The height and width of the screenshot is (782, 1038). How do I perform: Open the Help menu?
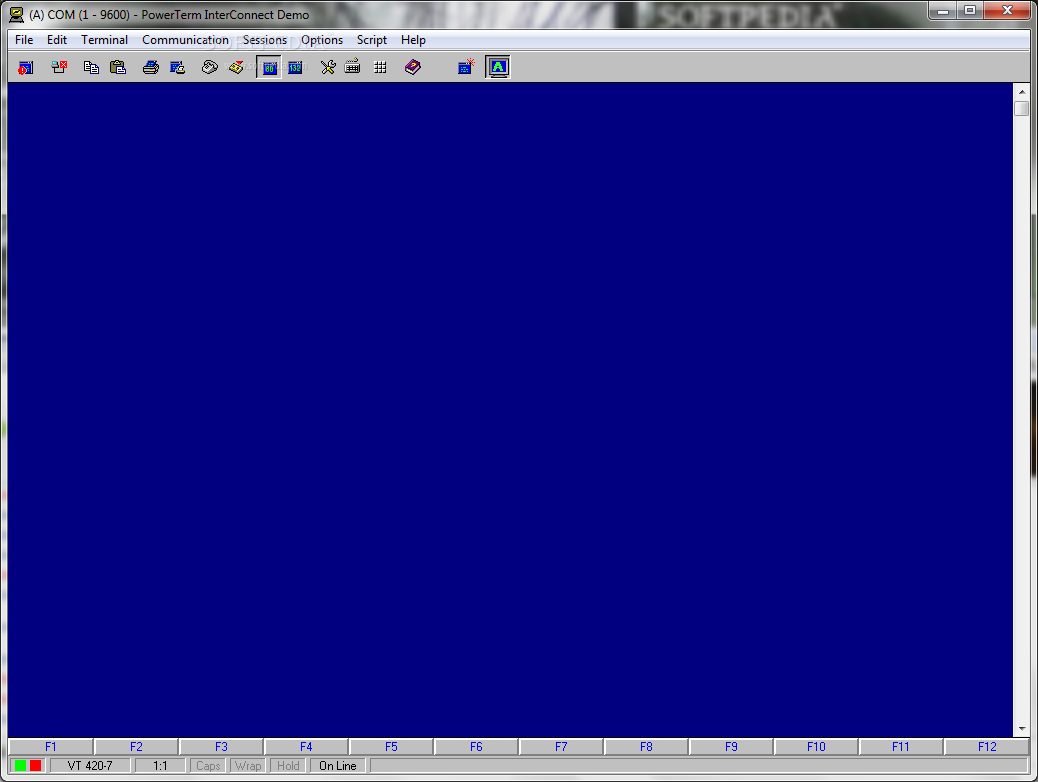pyautogui.click(x=413, y=40)
